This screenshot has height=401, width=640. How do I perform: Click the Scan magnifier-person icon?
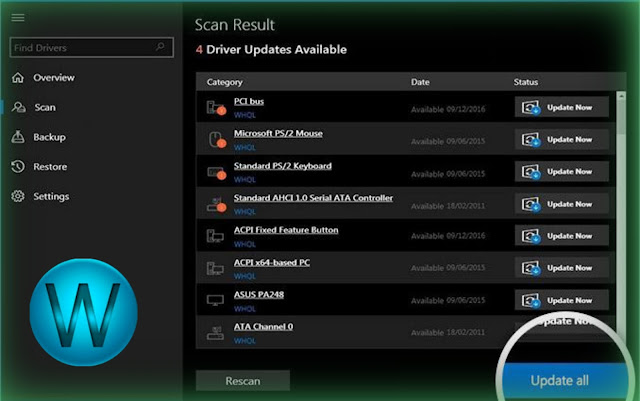18,107
